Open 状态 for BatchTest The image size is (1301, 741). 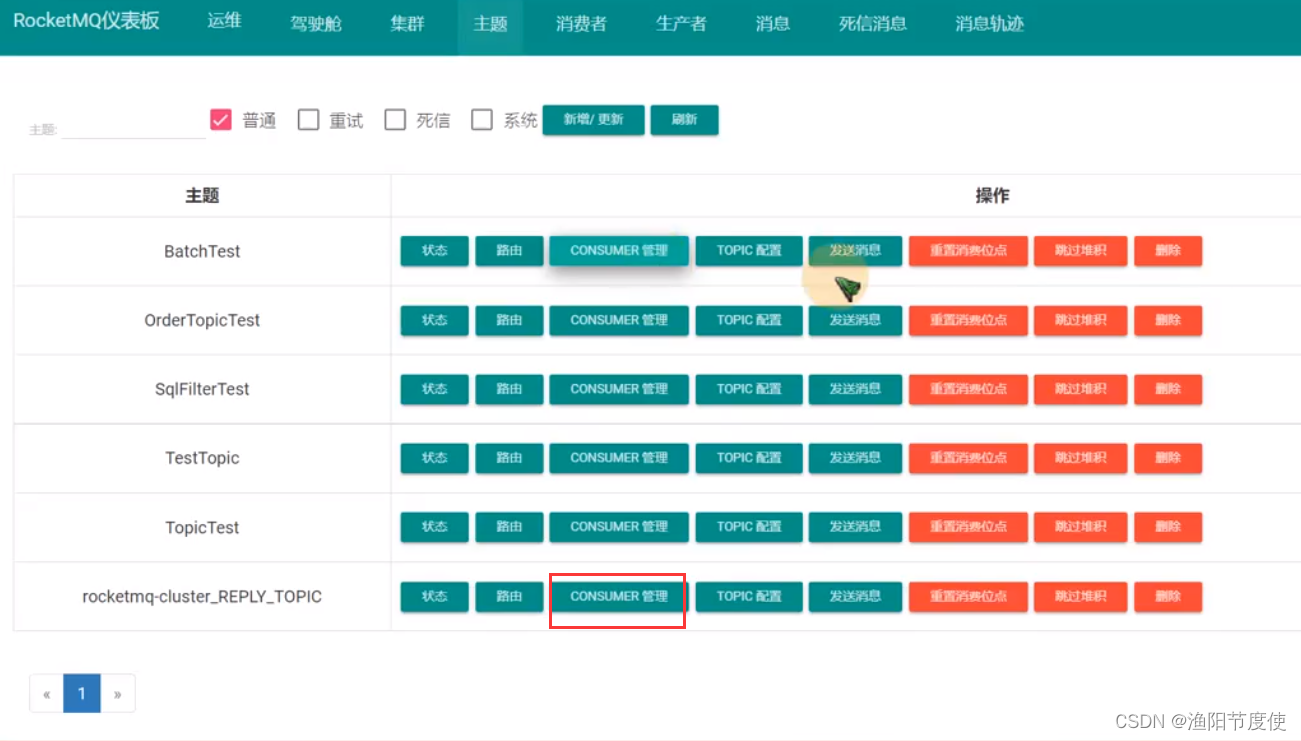434,251
